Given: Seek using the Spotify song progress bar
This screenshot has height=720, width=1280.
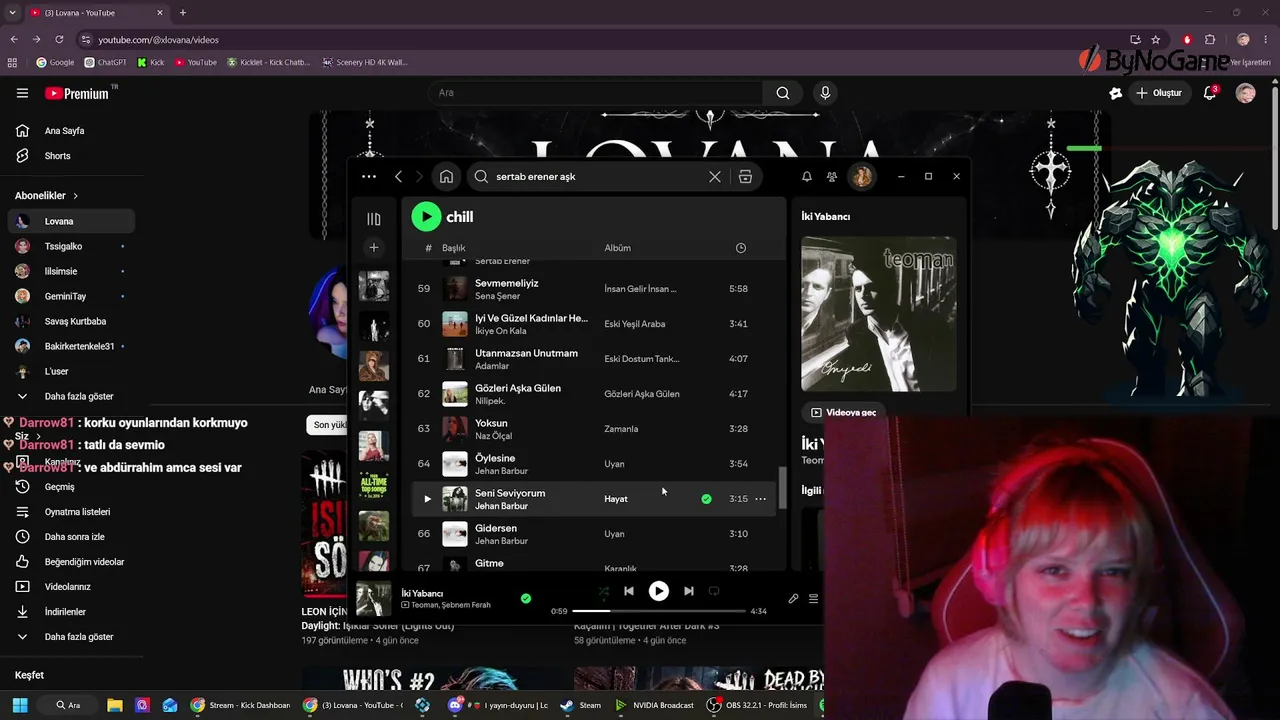Looking at the screenshot, I should pos(659,611).
